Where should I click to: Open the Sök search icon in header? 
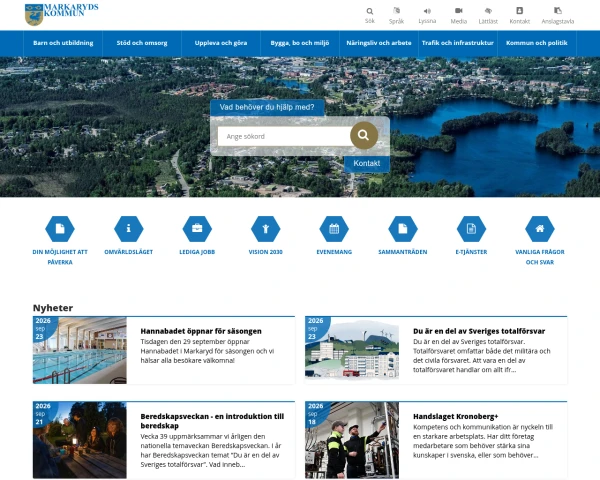point(370,11)
